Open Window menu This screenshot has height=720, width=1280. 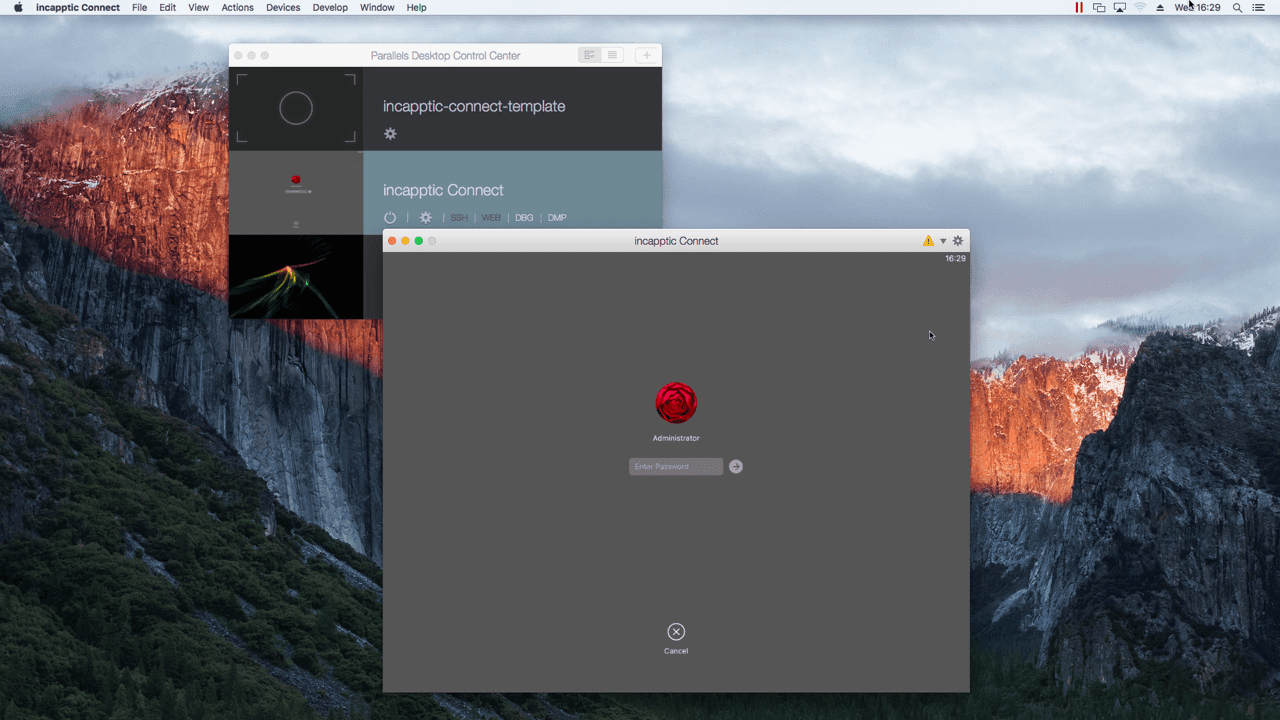point(377,7)
